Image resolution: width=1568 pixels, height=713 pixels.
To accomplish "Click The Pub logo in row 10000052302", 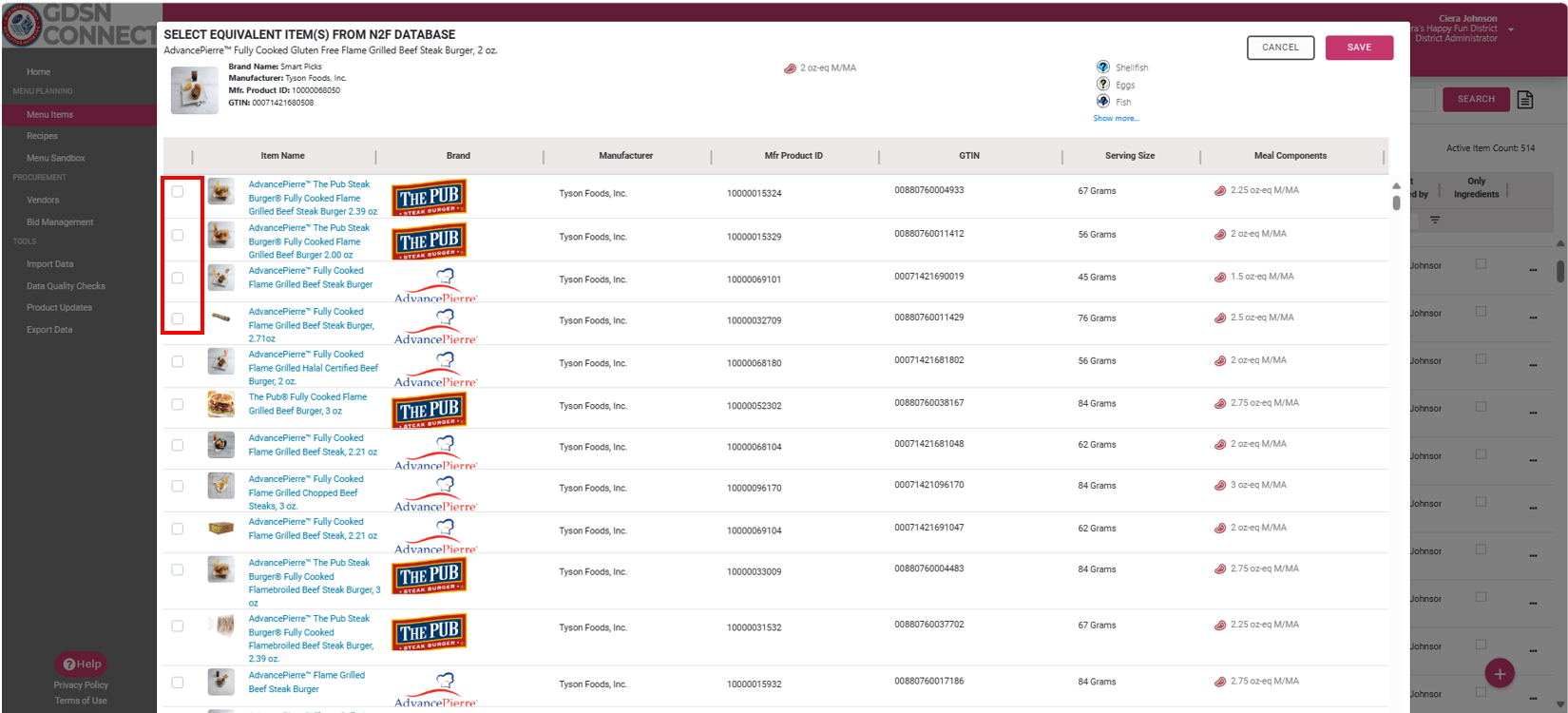I will pyautogui.click(x=430, y=410).
